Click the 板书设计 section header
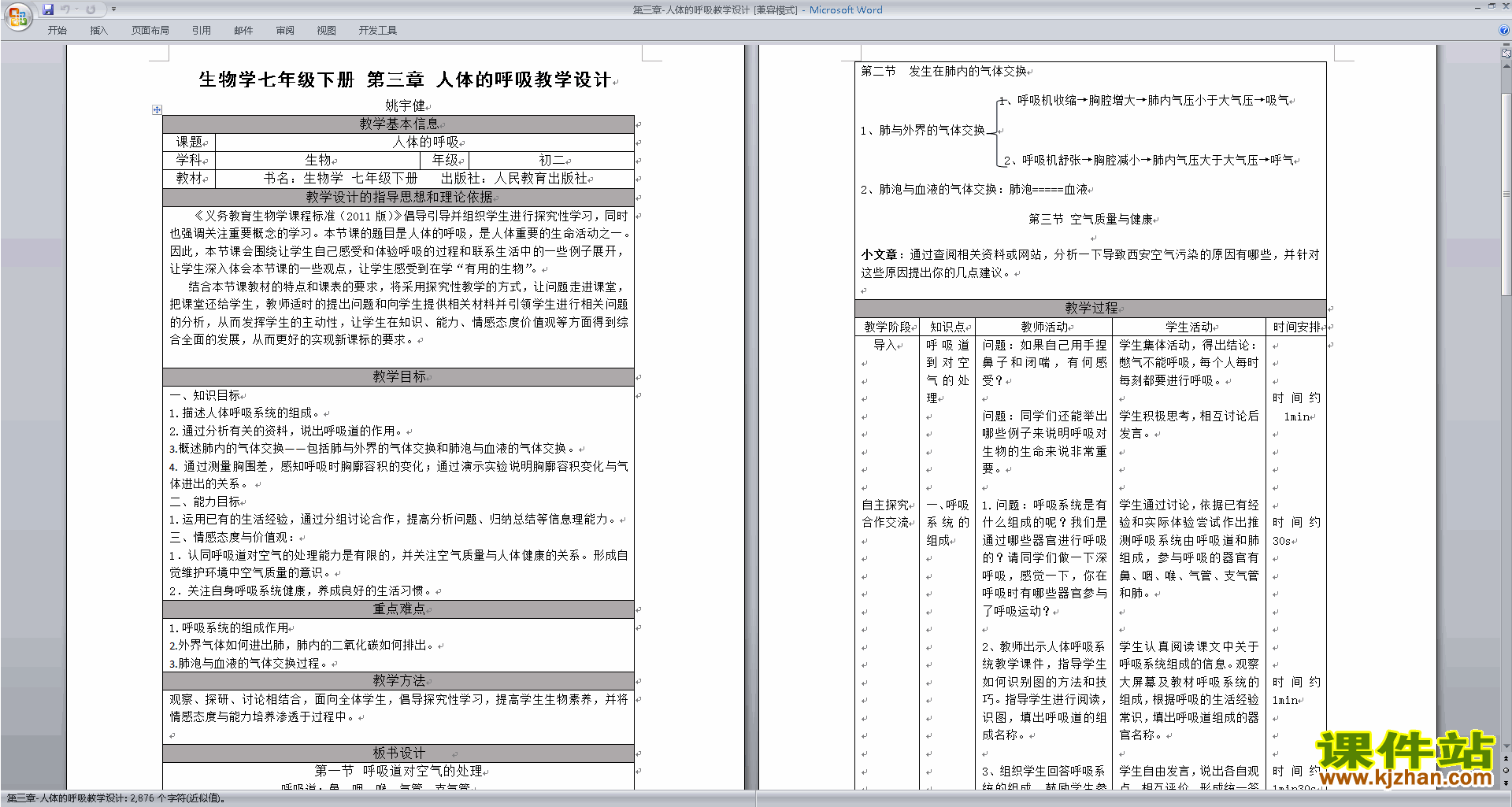Image resolution: width=1512 pixels, height=807 pixels. point(398,753)
